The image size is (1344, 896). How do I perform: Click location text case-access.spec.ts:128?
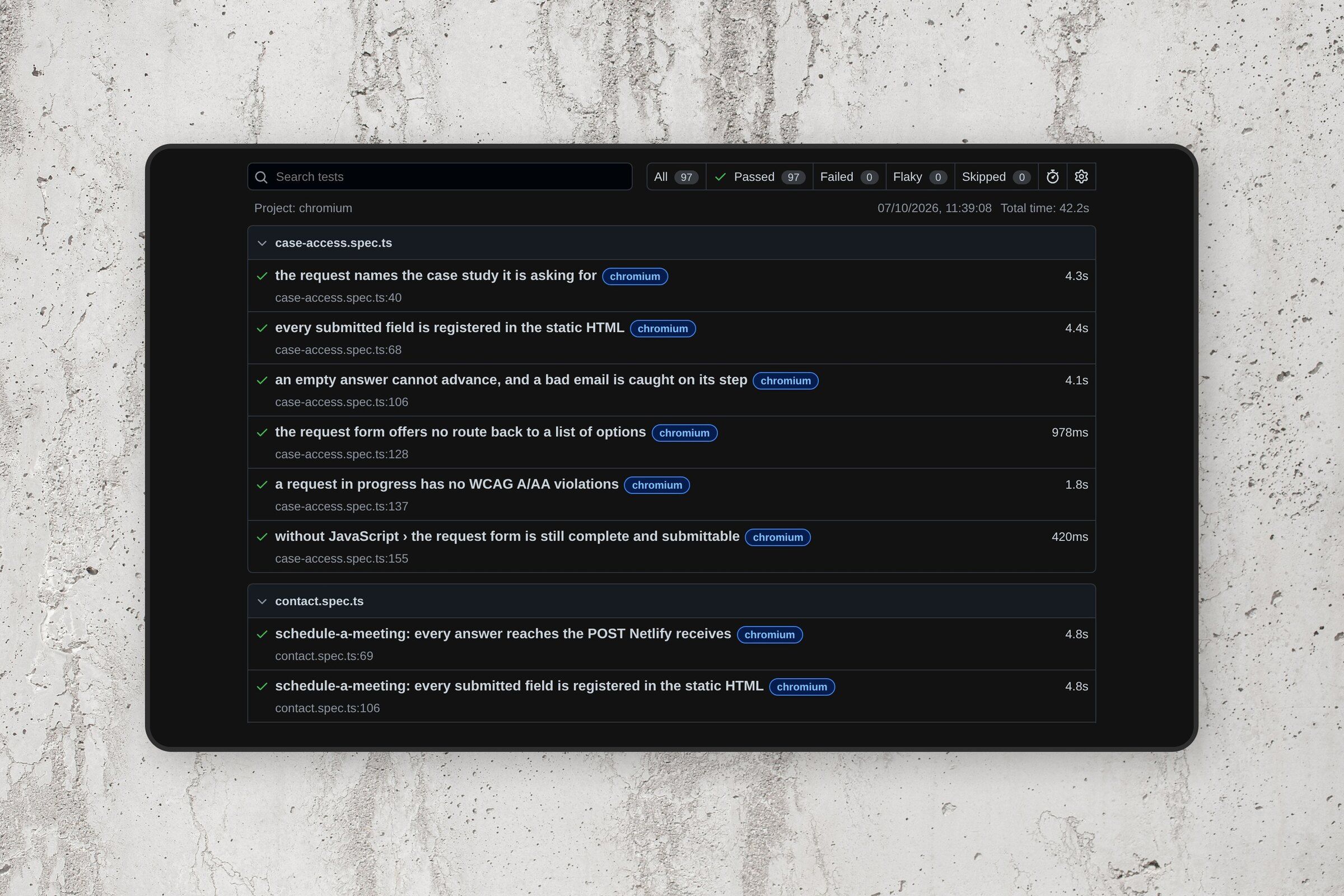(342, 454)
